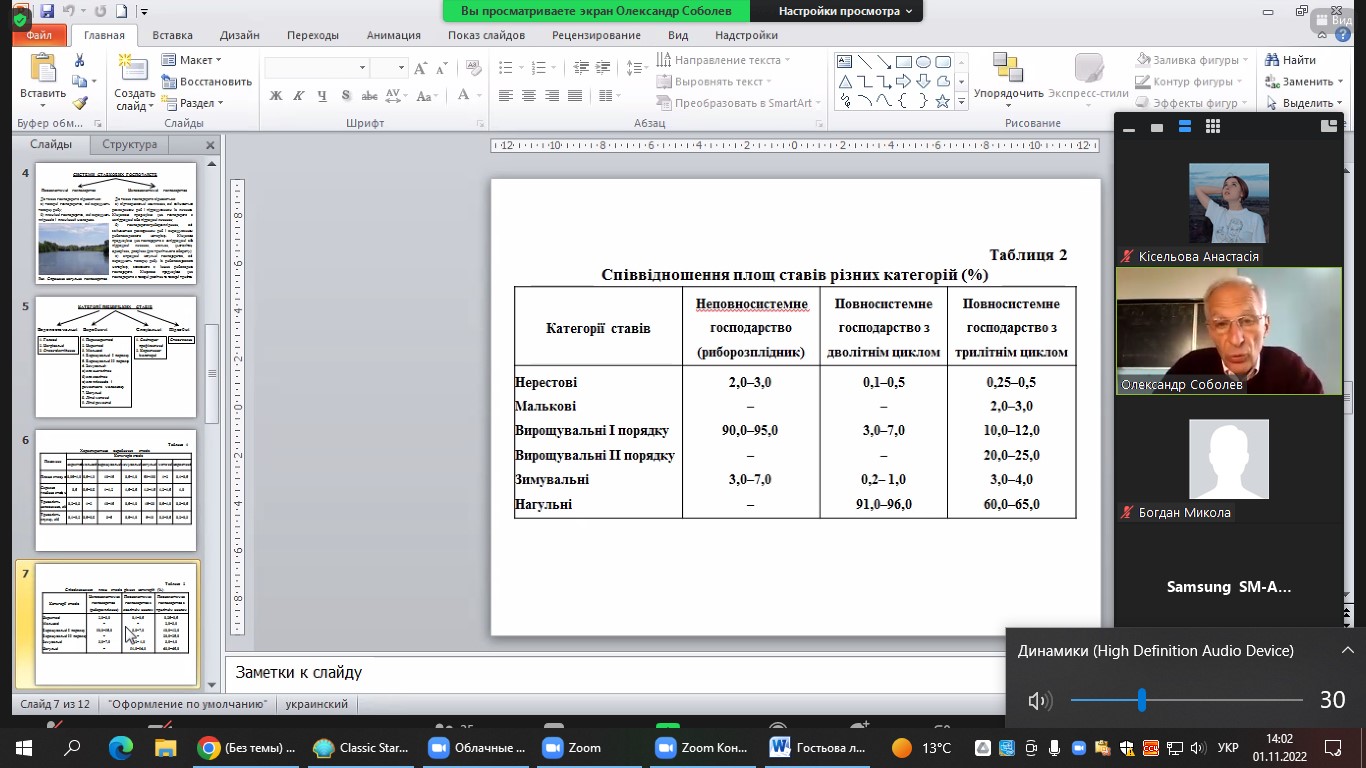1366x768 pixels.
Task: Click the Find binoculars icon
Action: click(1273, 60)
